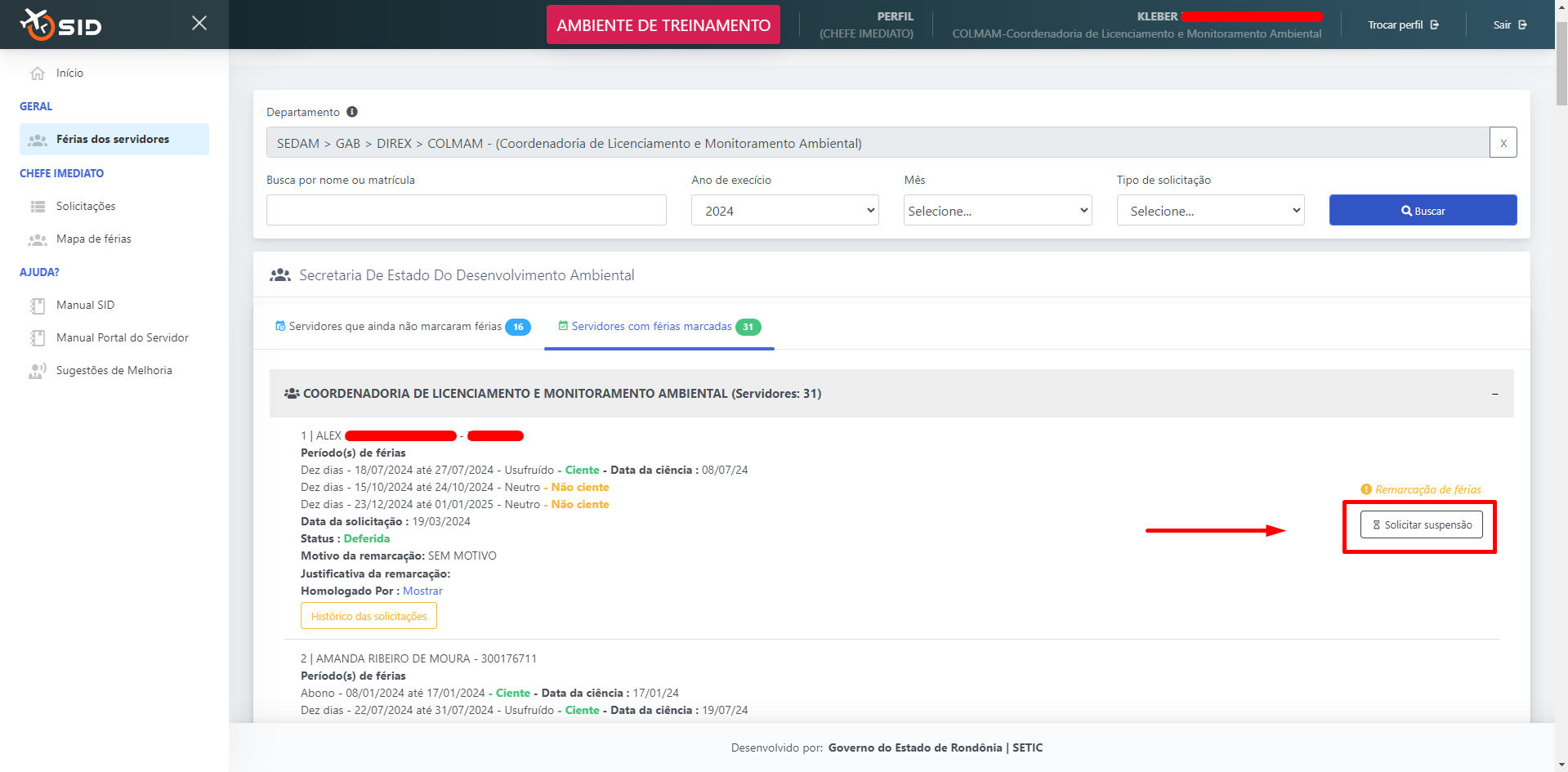This screenshot has height=772, width=1568.
Task: Click the Departamento field showing SEDAM > GAB > DIREX
Action: (x=878, y=142)
